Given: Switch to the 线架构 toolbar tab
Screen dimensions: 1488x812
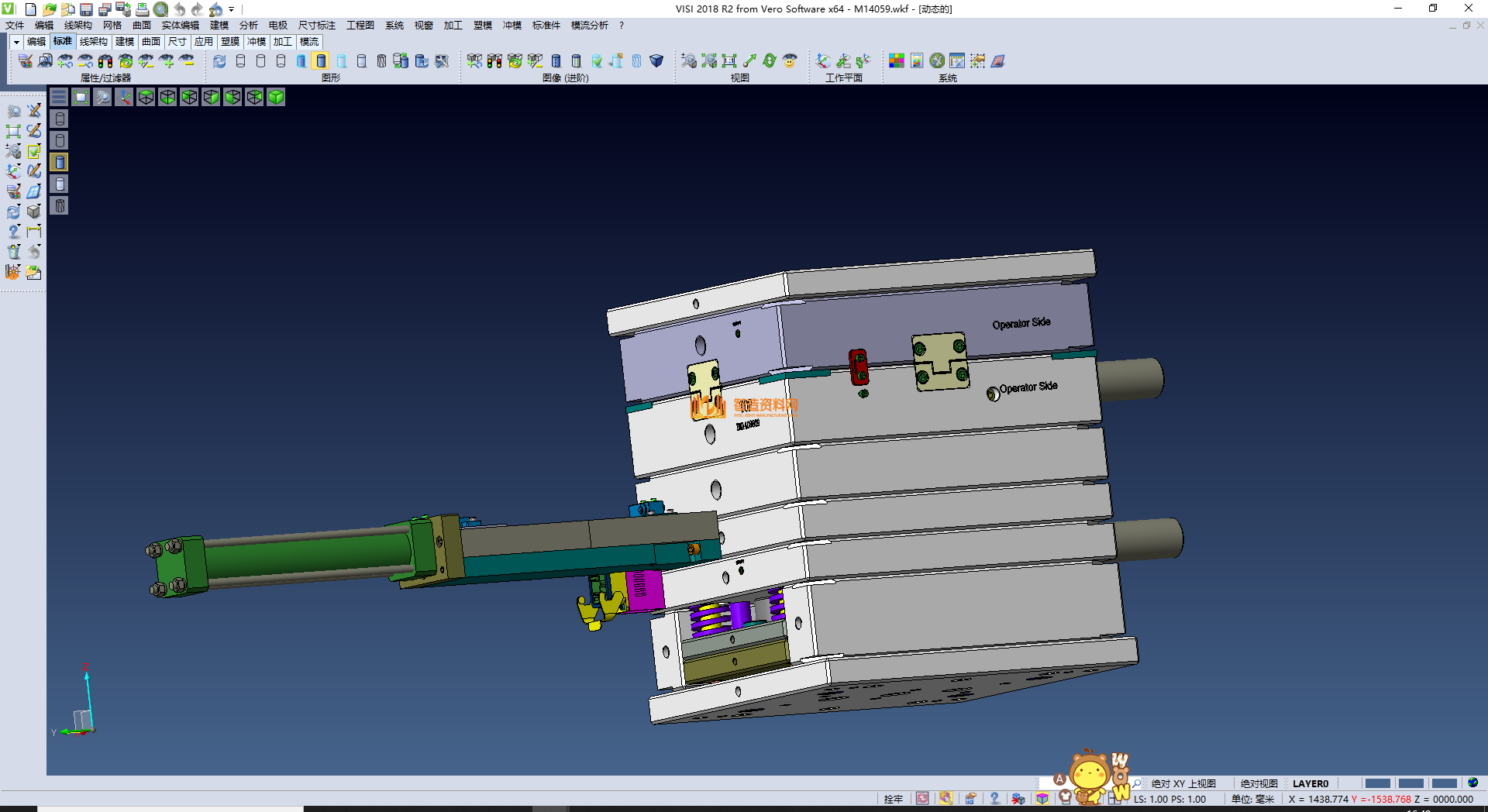Looking at the screenshot, I should [x=93, y=42].
